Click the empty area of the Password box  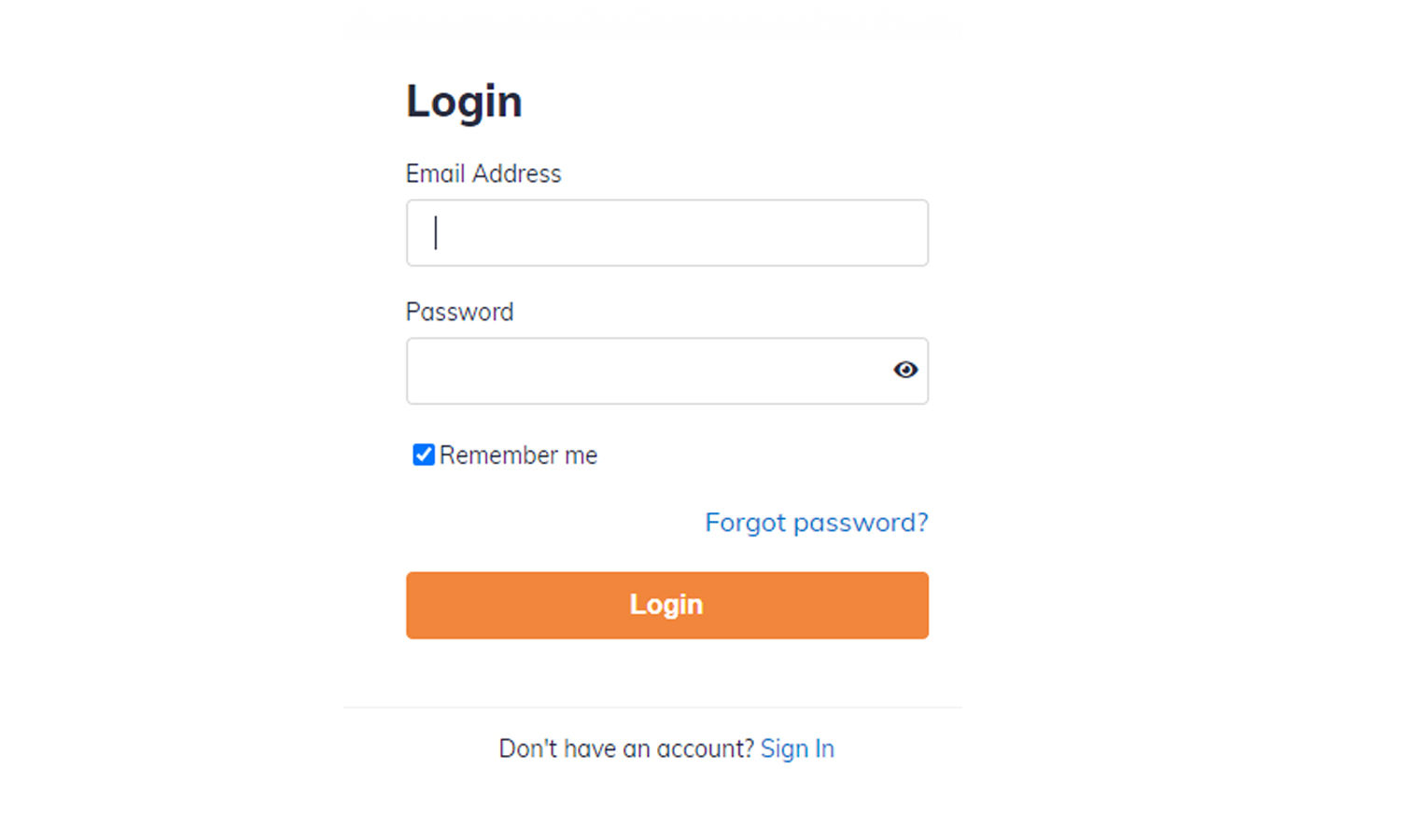644,371
